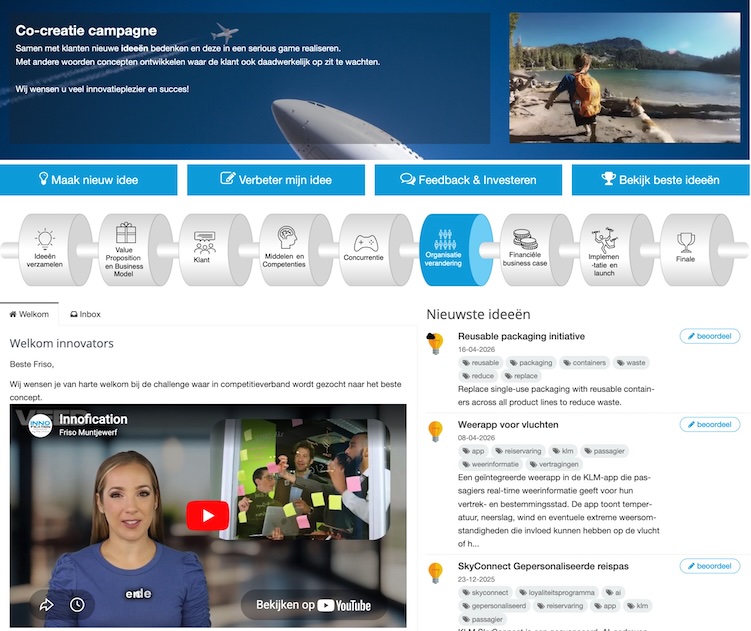
Task: Switch to the Inbox tab
Action: point(85,314)
